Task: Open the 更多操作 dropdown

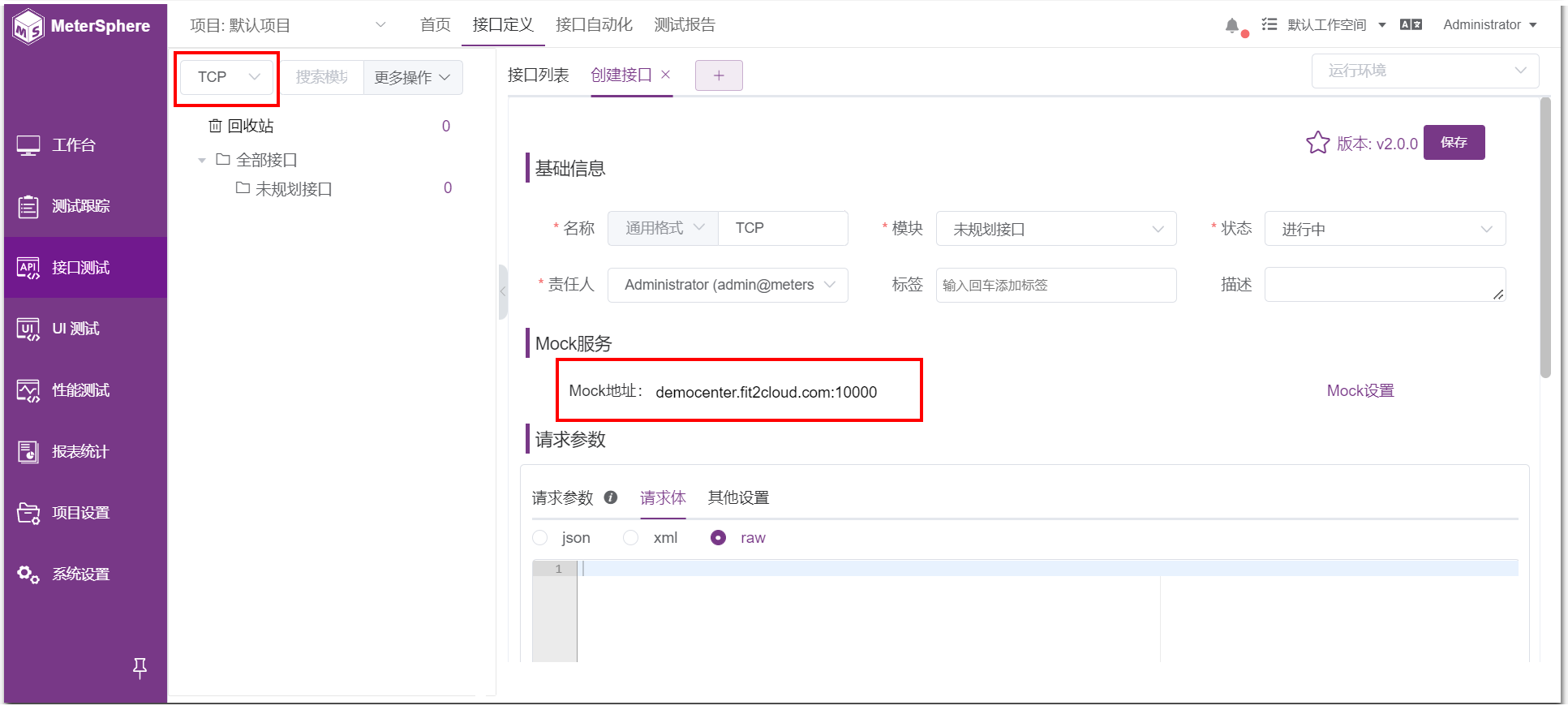Action: [413, 77]
